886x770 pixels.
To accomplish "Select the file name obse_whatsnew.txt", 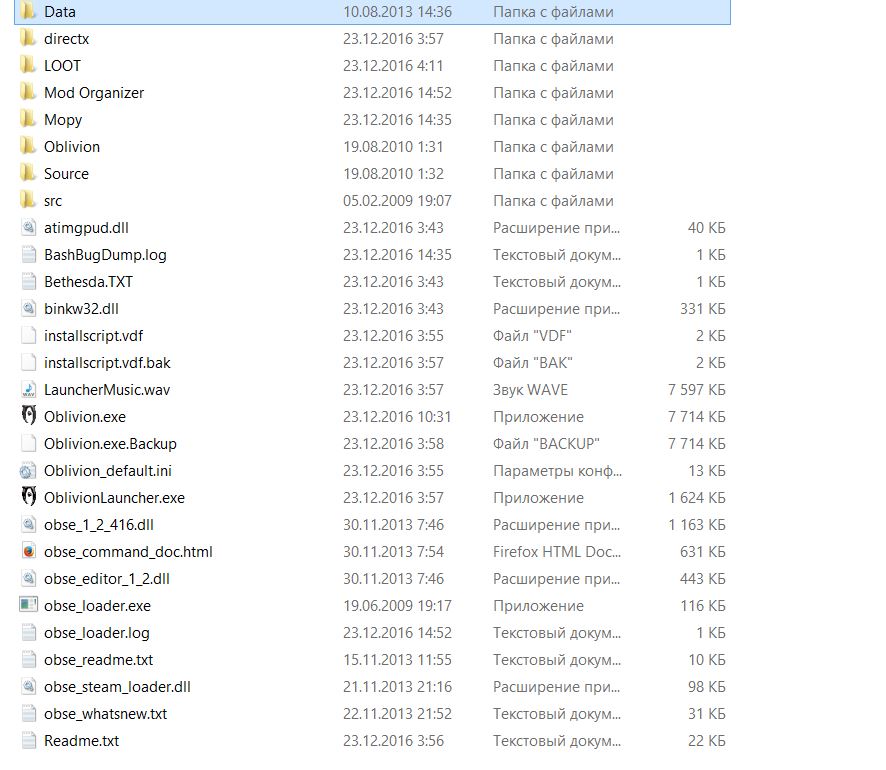I will point(106,714).
